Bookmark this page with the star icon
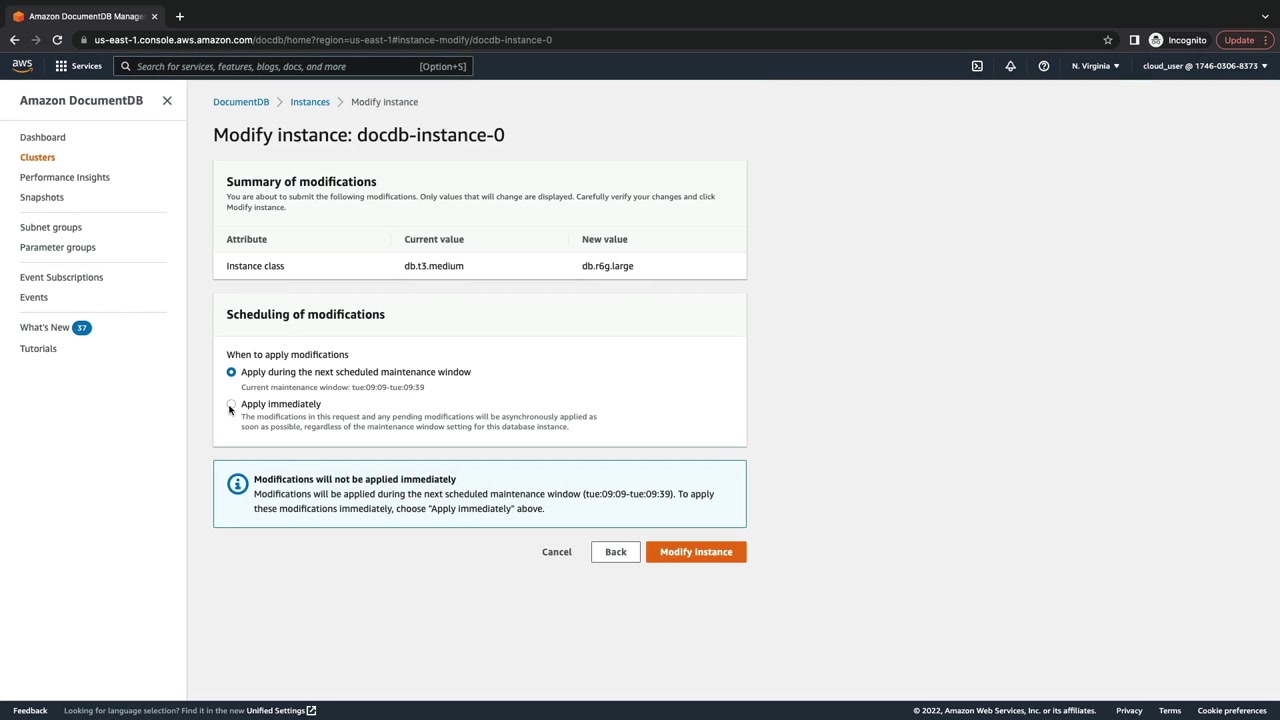Screen dimensions: 1280x720 [1107, 40]
